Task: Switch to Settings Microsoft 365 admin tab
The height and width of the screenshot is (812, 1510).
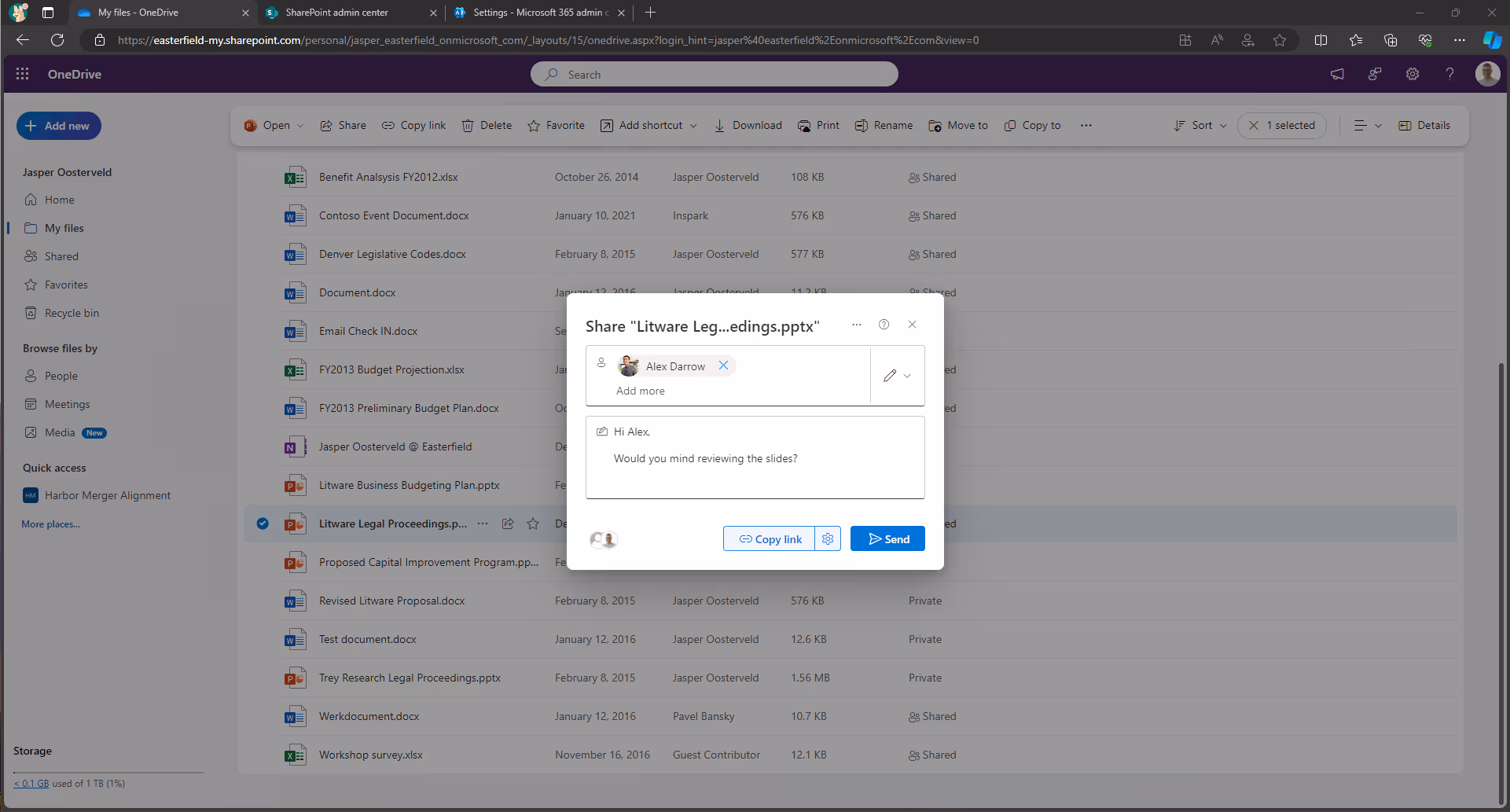Action: pos(539,13)
